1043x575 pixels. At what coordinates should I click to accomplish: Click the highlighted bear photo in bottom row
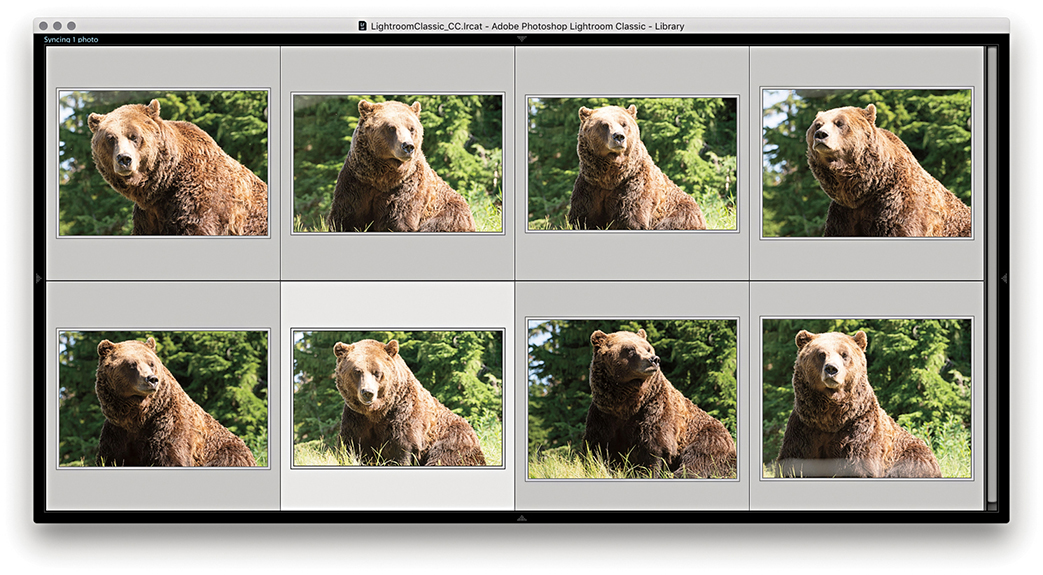(397, 398)
